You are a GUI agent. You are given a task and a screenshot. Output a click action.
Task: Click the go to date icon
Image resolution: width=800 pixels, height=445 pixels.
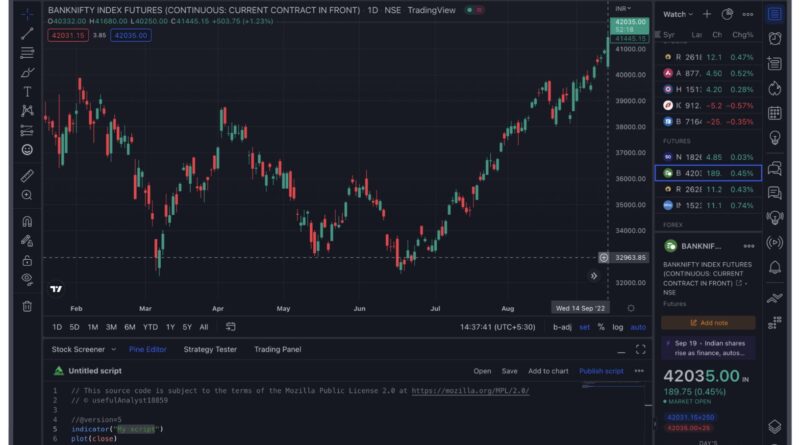231,327
